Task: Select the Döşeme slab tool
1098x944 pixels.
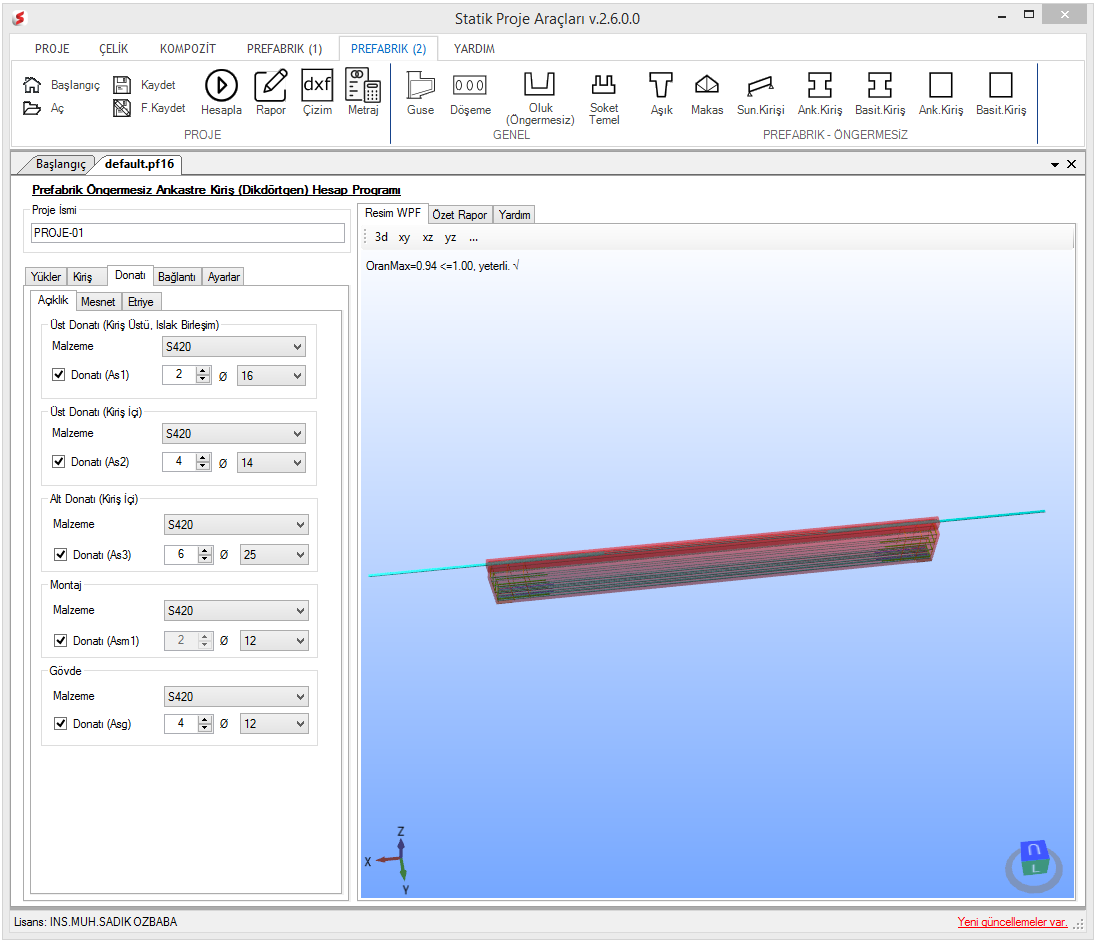Action: [470, 93]
